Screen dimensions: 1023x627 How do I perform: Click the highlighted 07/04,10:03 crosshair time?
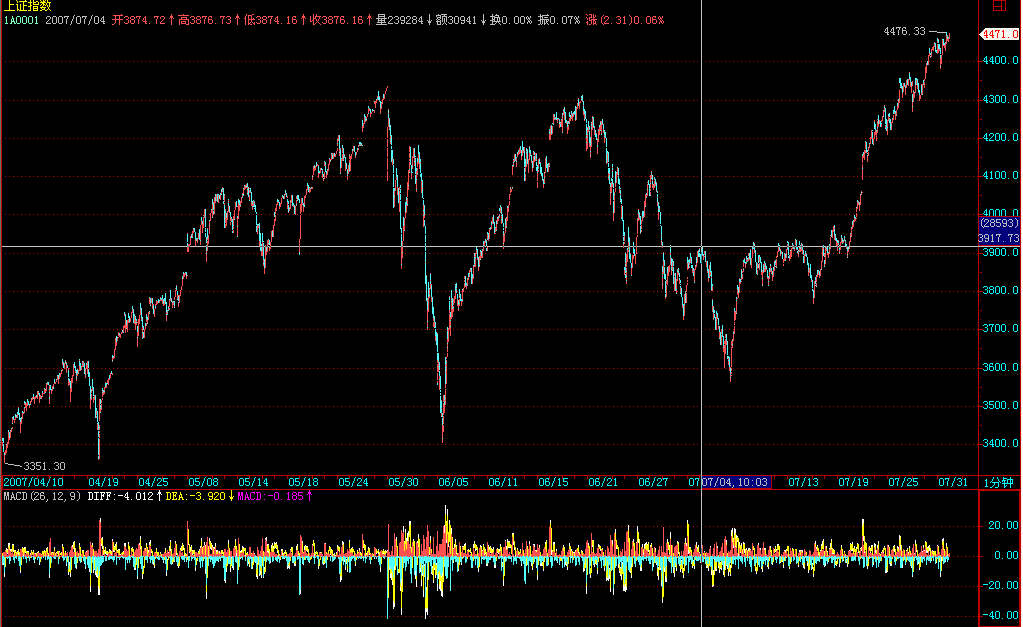click(x=735, y=482)
